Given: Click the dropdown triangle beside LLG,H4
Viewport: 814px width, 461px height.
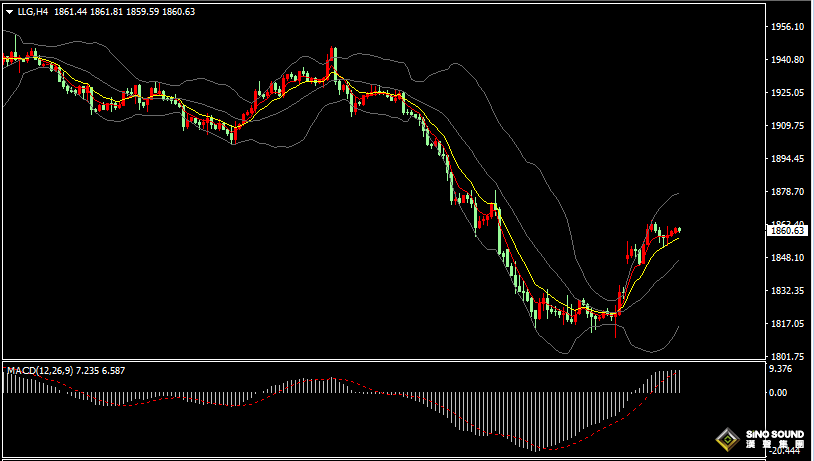Looking at the screenshot, I should tap(8, 11).
